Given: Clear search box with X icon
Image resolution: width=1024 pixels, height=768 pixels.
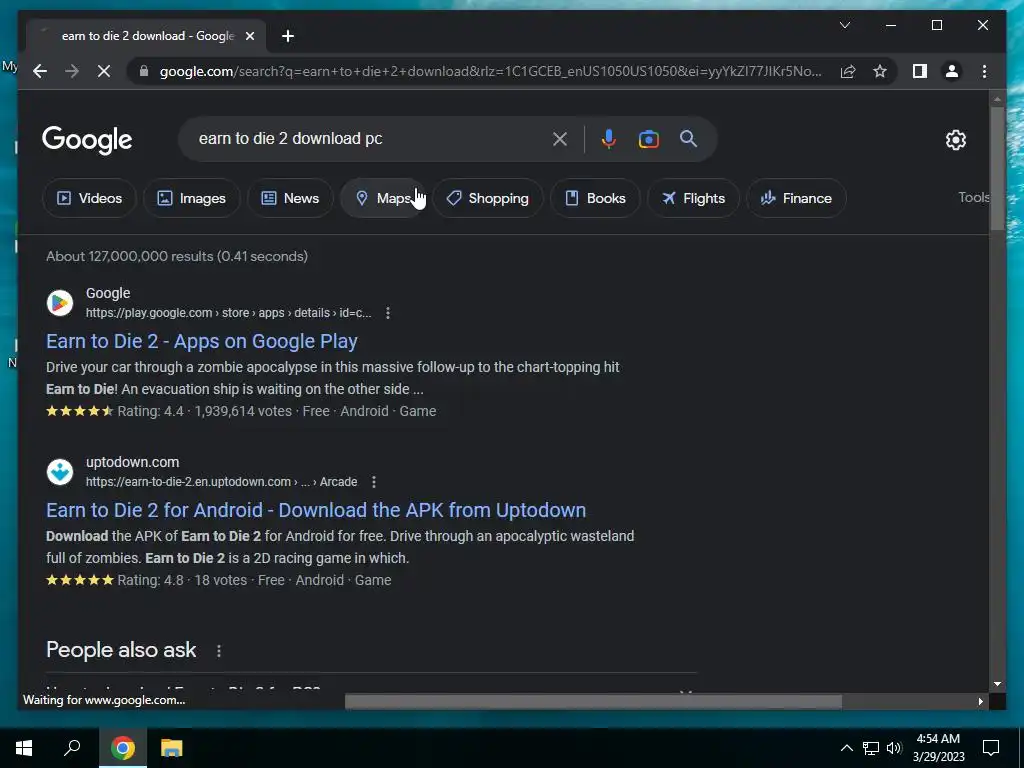Looking at the screenshot, I should [560, 139].
